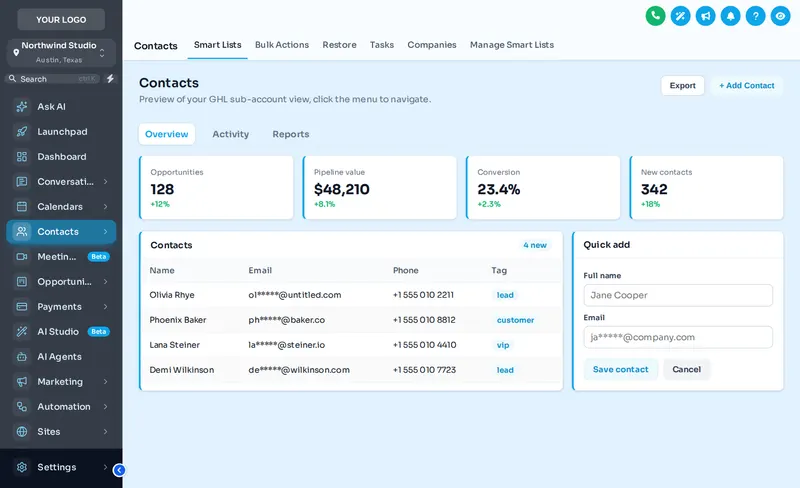
Task: Click the location pin icon by Northwind Studio
Action: point(16,53)
